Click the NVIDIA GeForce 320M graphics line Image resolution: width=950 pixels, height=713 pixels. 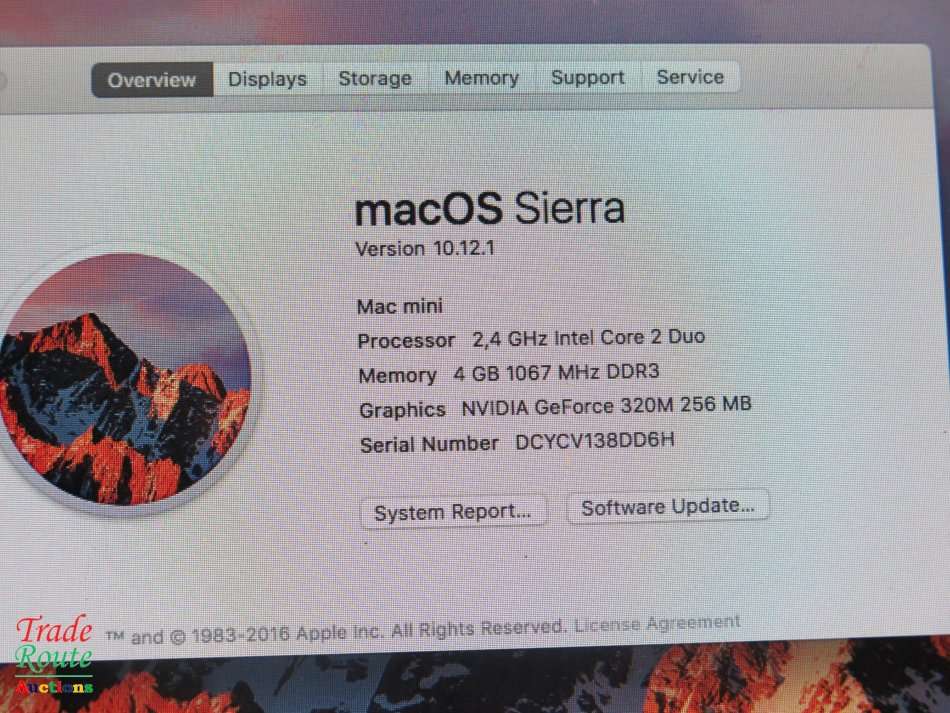[x=555, y=407]
